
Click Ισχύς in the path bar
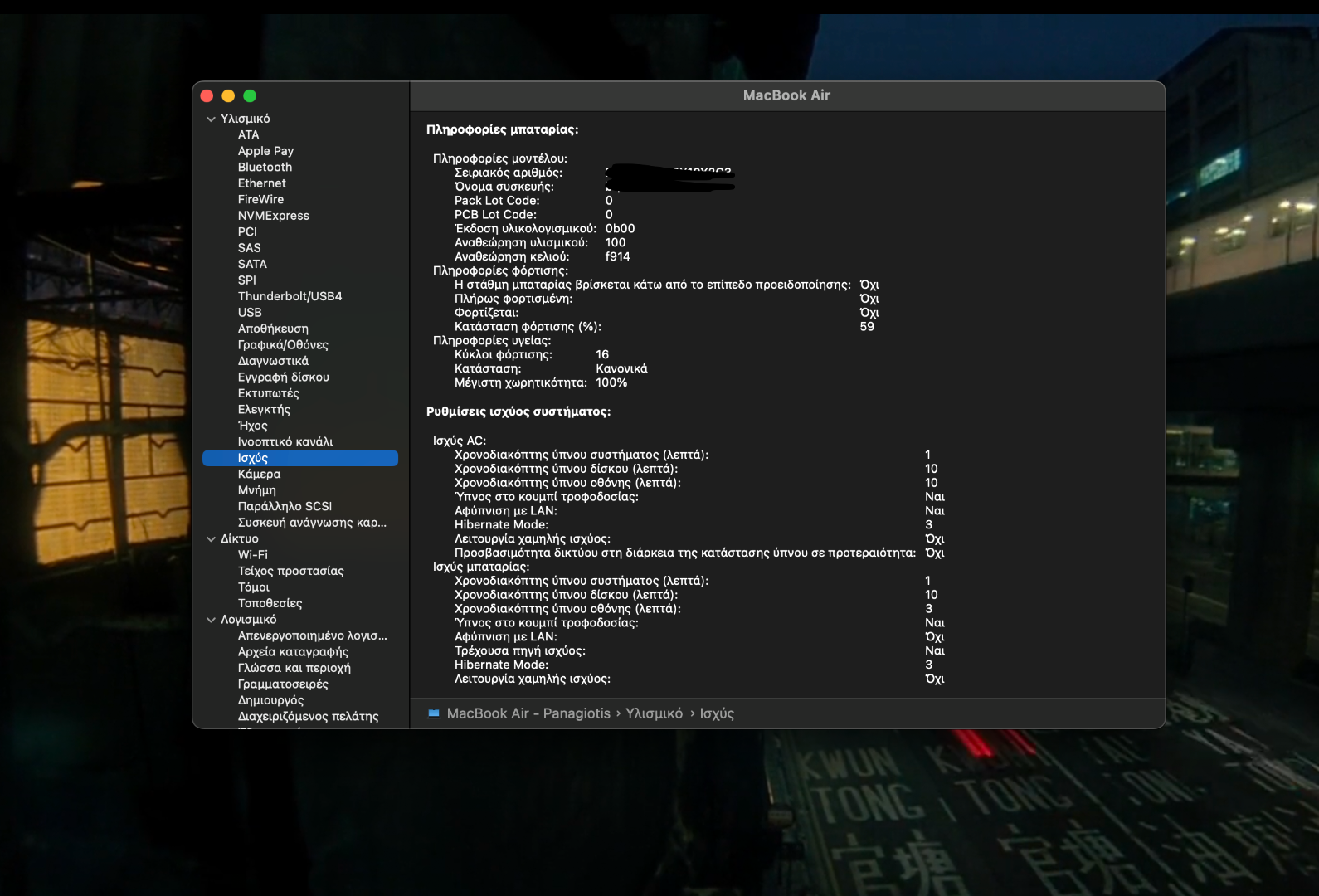coord(717,713)
